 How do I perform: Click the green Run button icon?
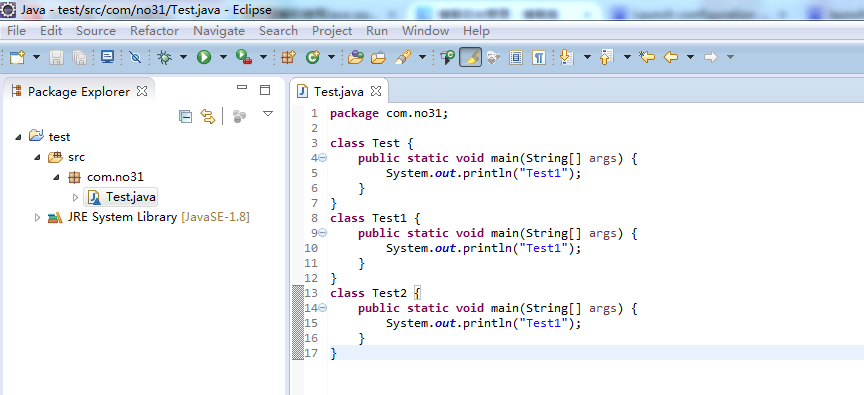[x=204, y=57]
